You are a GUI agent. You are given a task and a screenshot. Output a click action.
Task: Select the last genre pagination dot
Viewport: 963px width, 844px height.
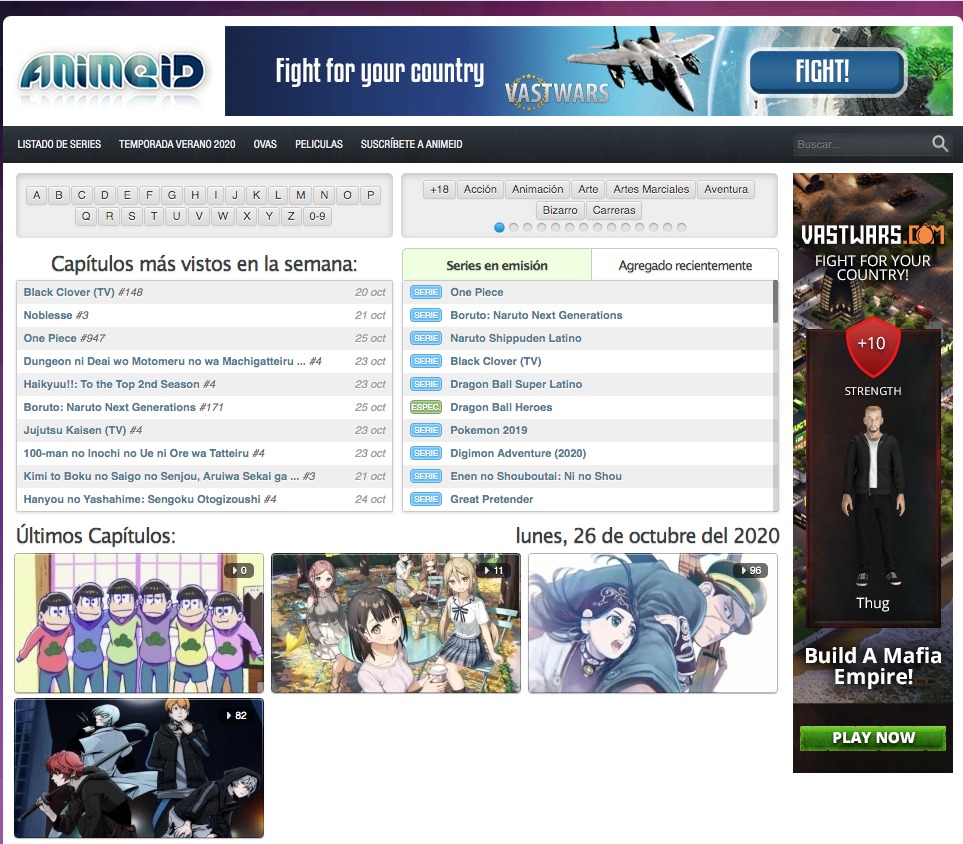(x=681, y=227)
